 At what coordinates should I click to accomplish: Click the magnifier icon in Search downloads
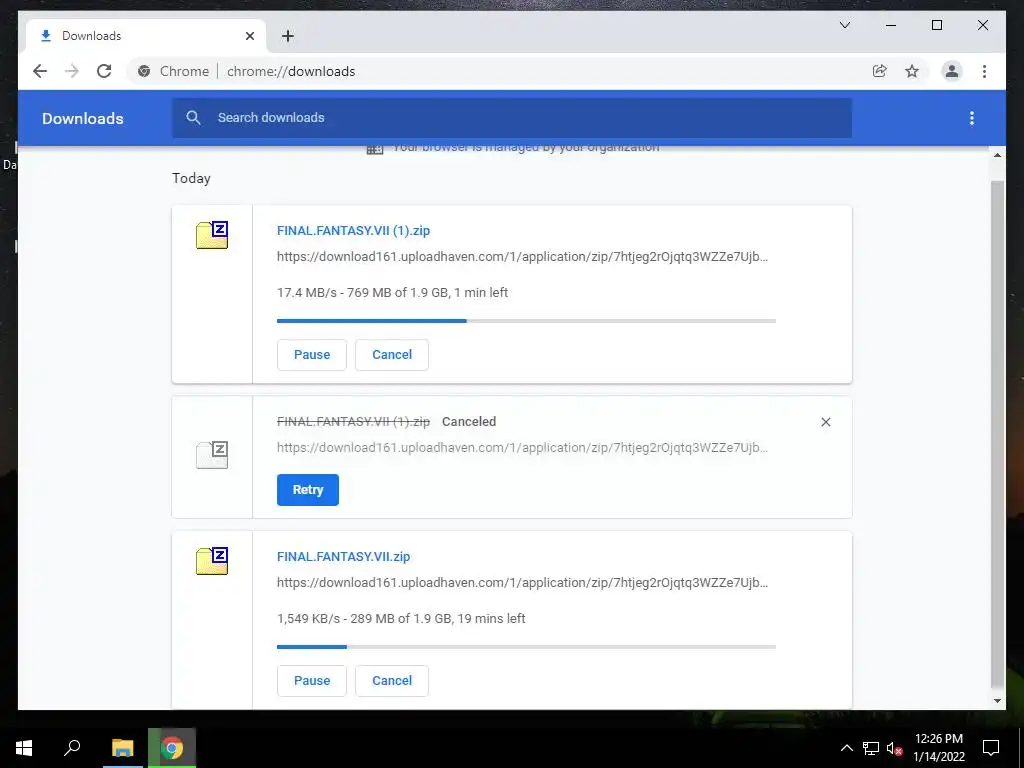tap(193, 118)
